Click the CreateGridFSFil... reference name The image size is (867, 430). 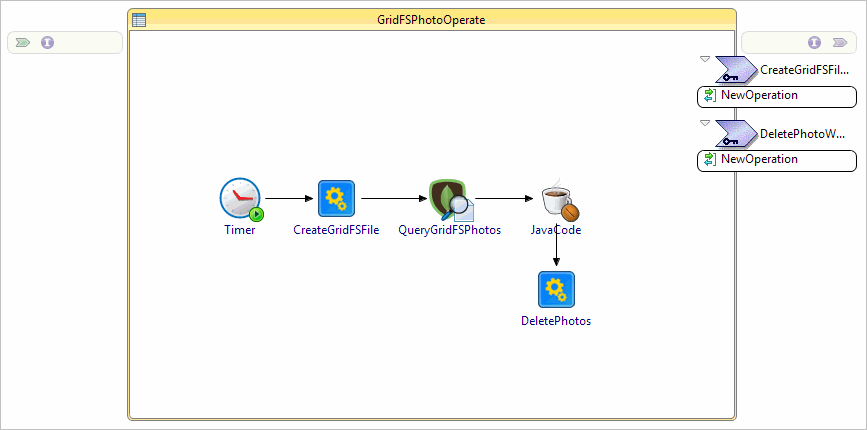tap(804, 70)
